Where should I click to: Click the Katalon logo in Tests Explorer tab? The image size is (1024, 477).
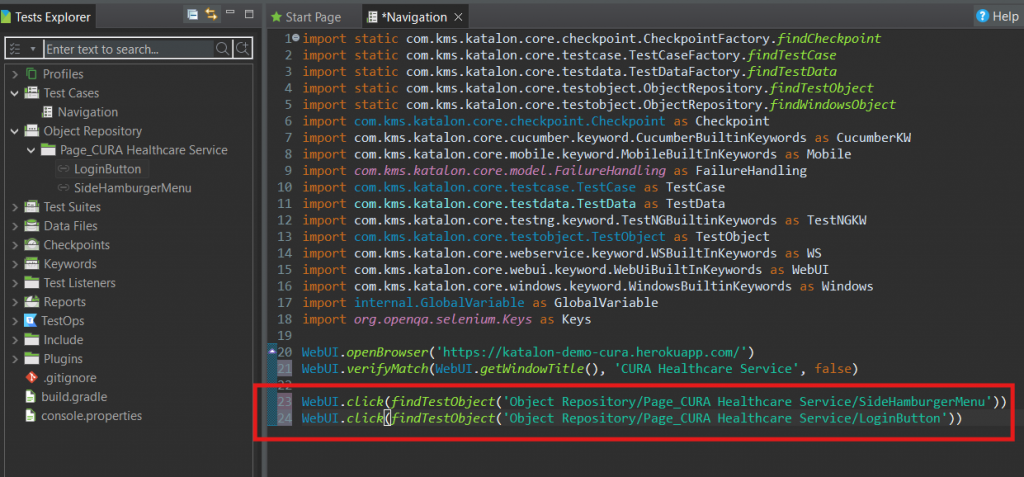click(6, 16)
